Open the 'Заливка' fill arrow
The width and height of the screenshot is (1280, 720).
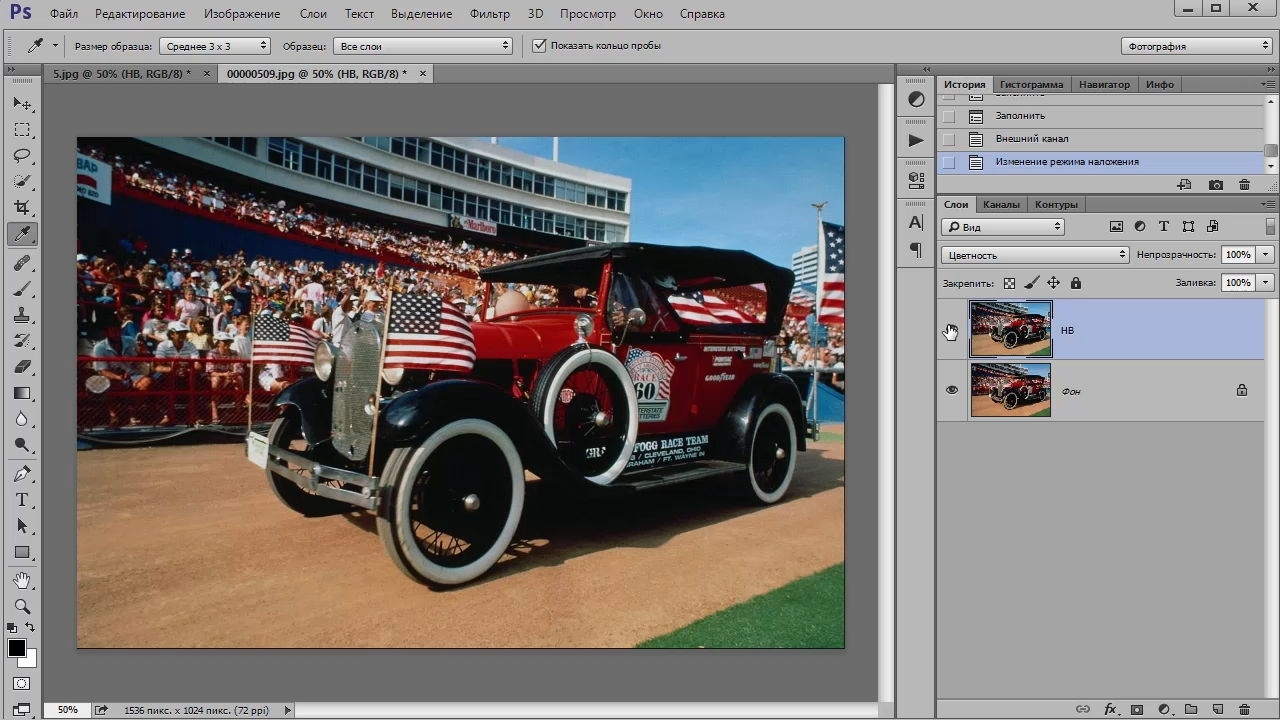tap(1266, 283)
